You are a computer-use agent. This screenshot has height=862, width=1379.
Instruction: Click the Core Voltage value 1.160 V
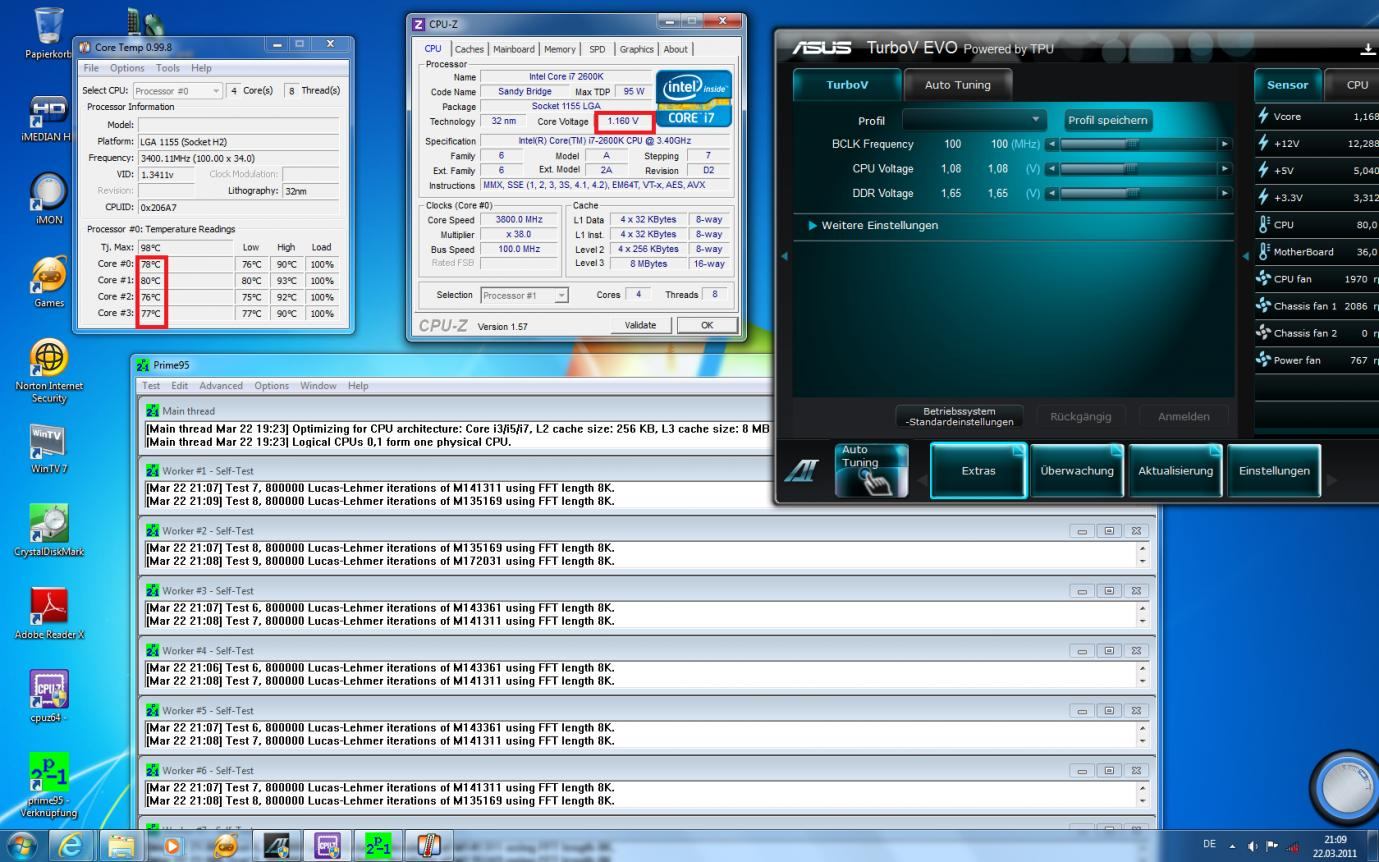pos(623,121)
